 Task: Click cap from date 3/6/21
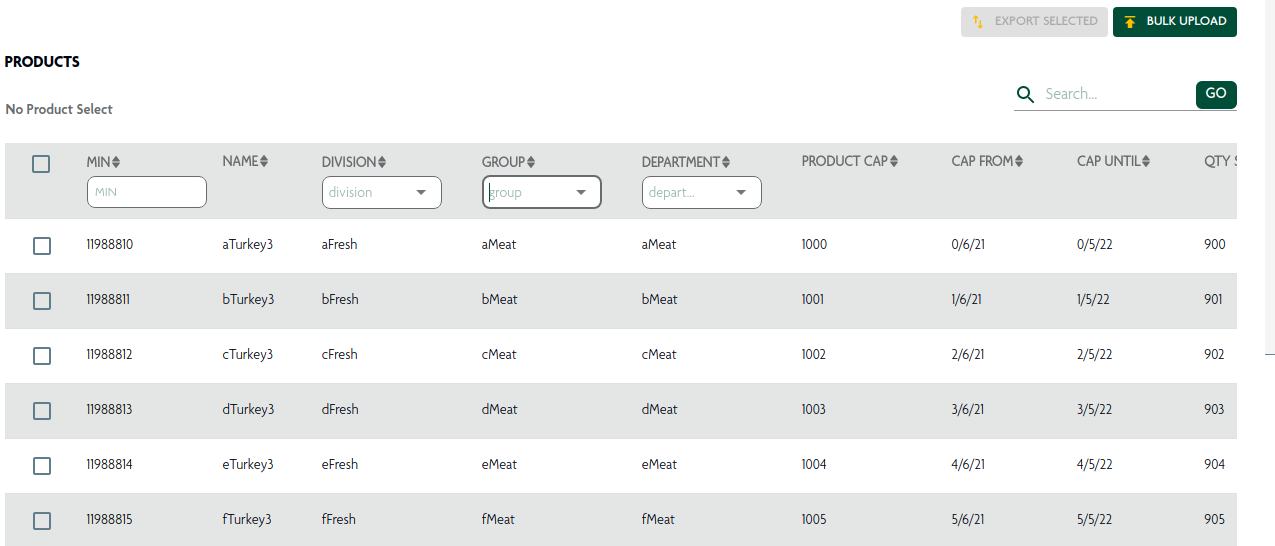click(968, 410)
